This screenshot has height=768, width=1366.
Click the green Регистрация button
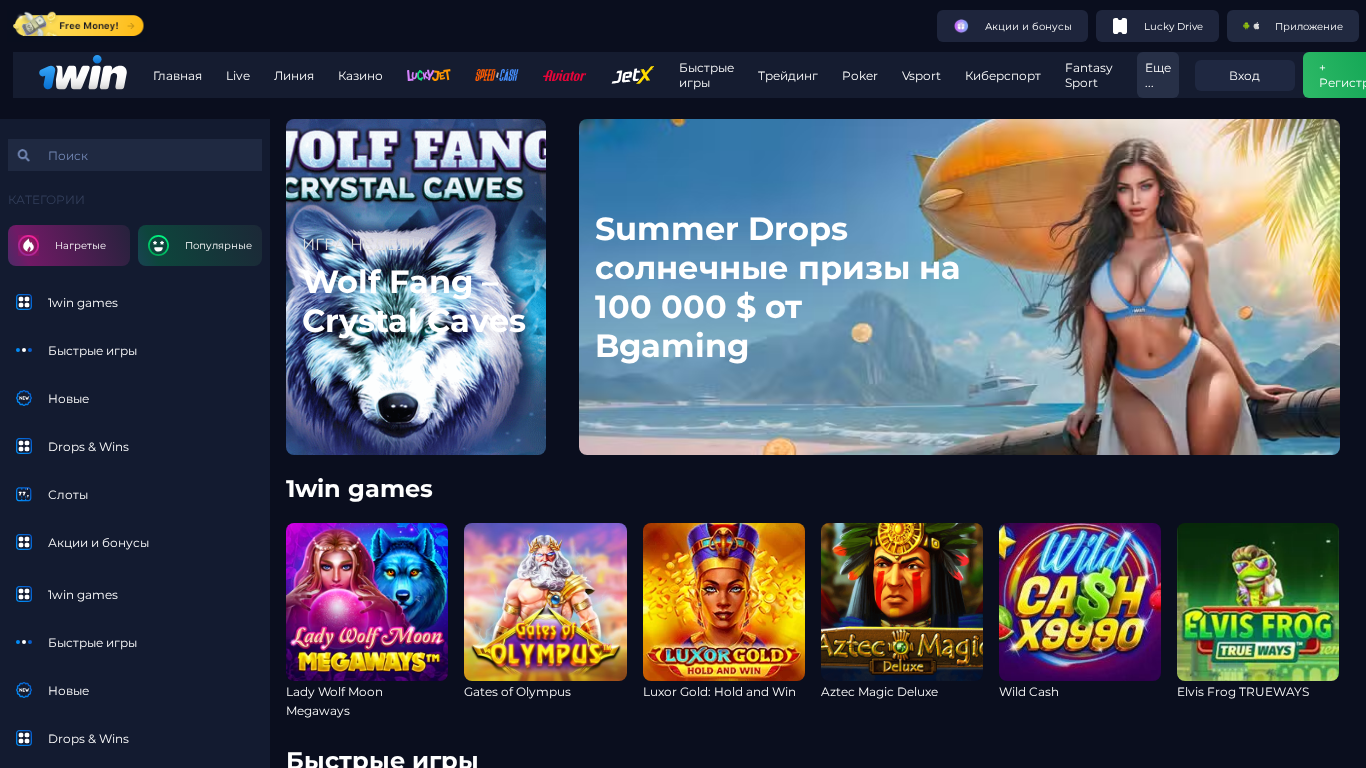(x=1335, y=75)
